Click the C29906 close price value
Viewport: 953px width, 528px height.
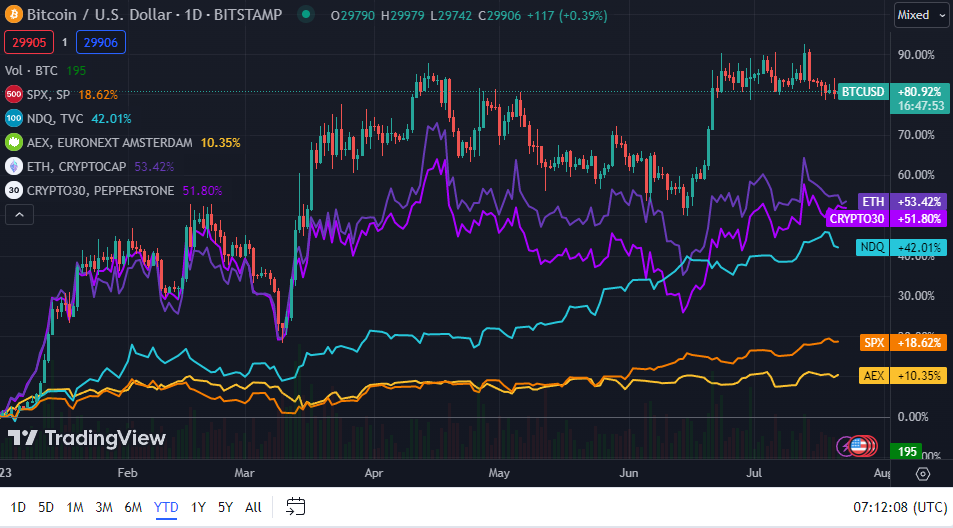tap(500, 16)
